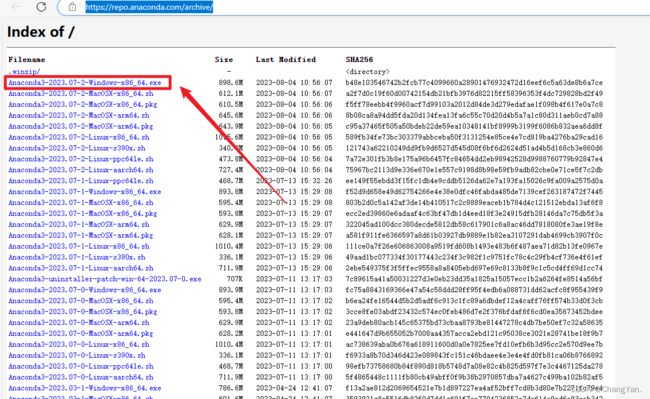Download Anaconda3-2023.07-1-MacOSX-arm64.pkg
Image resolution: width=650 pixels, height=399 pixels.
(x=80, y=235)
